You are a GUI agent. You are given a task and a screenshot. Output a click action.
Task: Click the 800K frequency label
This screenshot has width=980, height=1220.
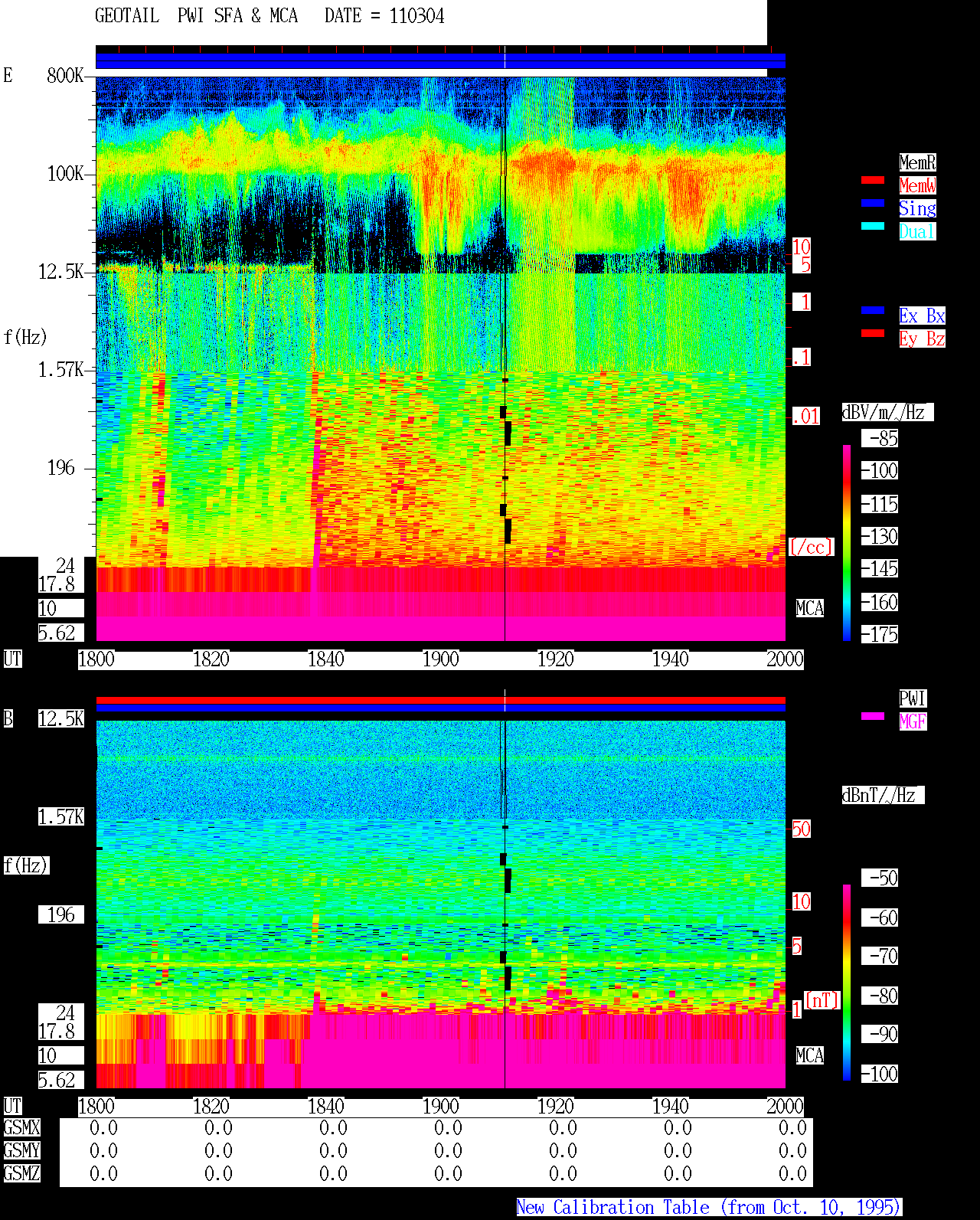[65, 75]
